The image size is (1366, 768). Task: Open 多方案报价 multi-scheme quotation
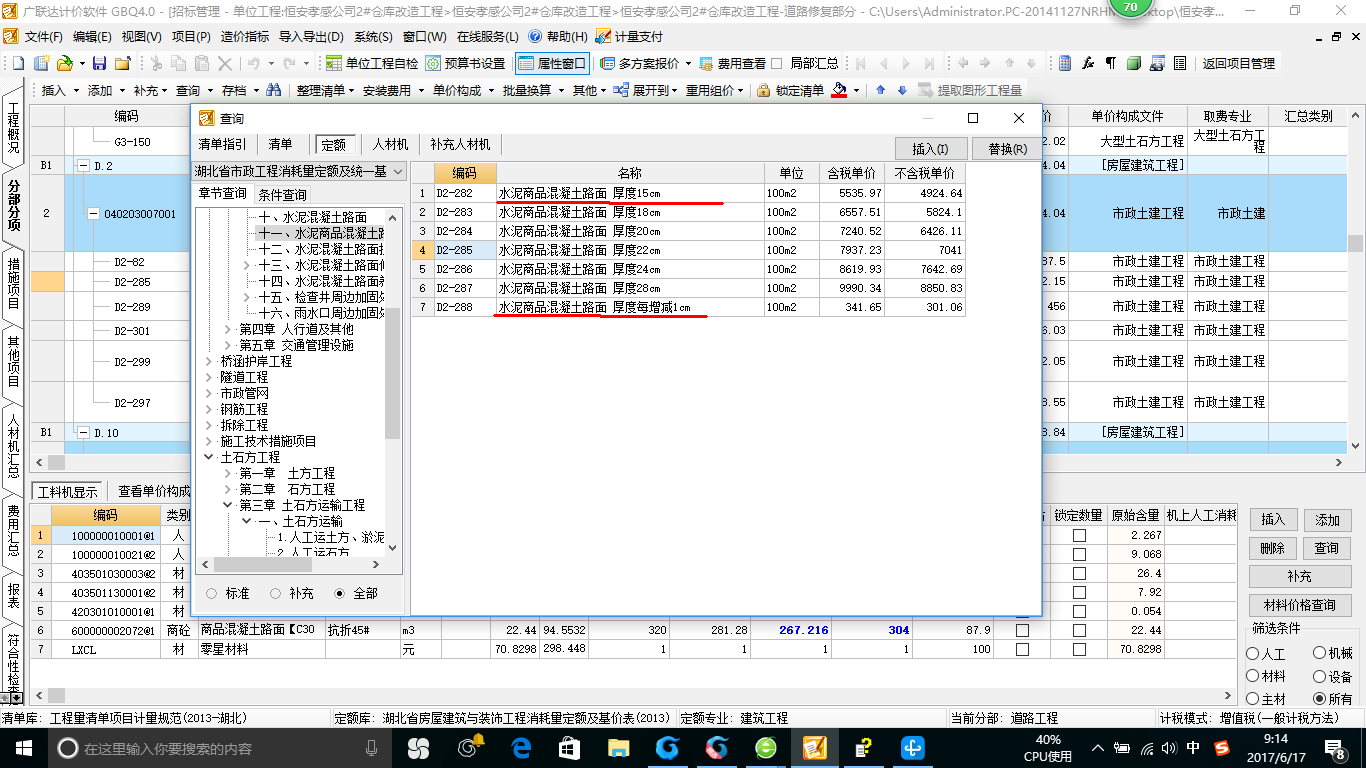click(x=645, y=63)
